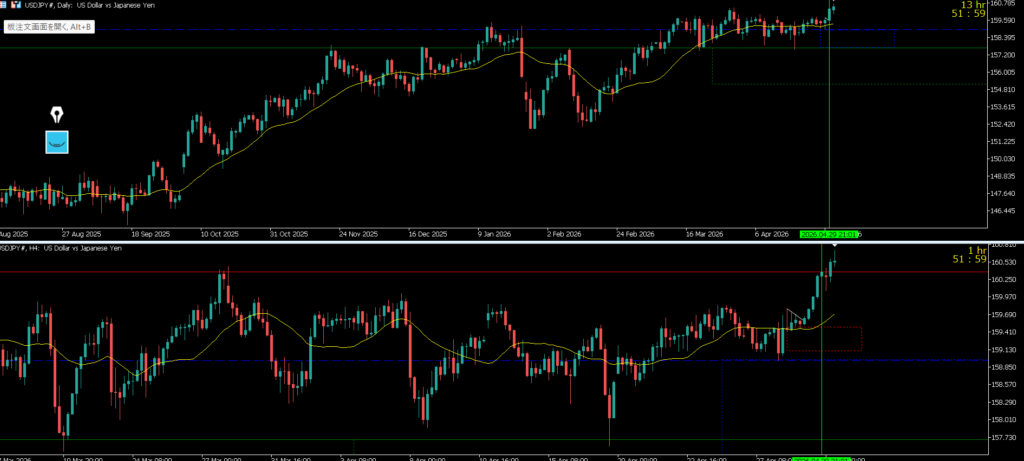Click the divider between Daily and H4 charts
Viewport: 1024px width, 461px height.
pos(500,241)
